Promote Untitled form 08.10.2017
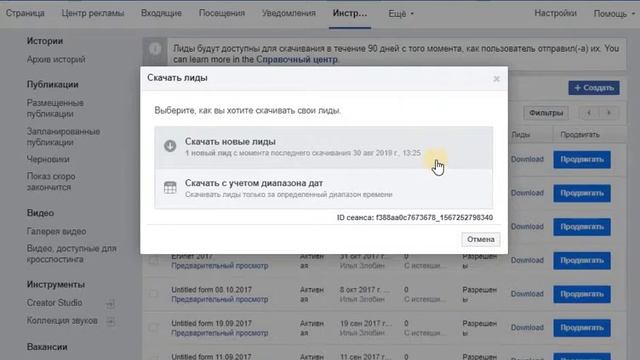Image resolution: width=640 pixels, height=360 pixels. pos(582,294)
